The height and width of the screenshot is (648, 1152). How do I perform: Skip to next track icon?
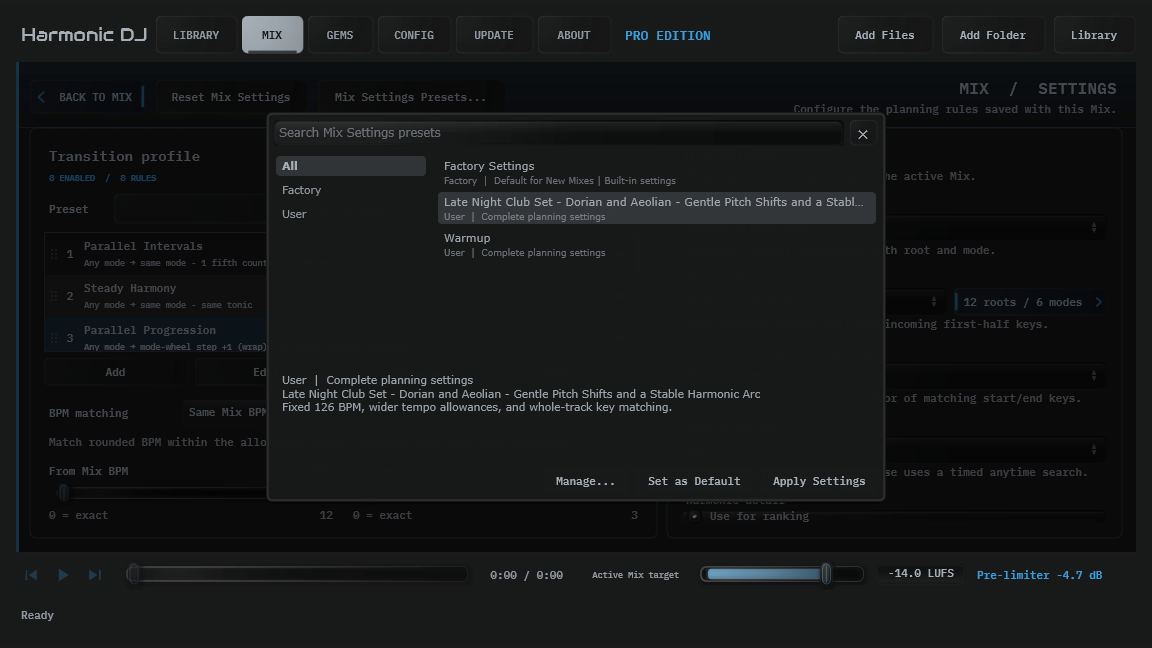click(x=95, y=575)
